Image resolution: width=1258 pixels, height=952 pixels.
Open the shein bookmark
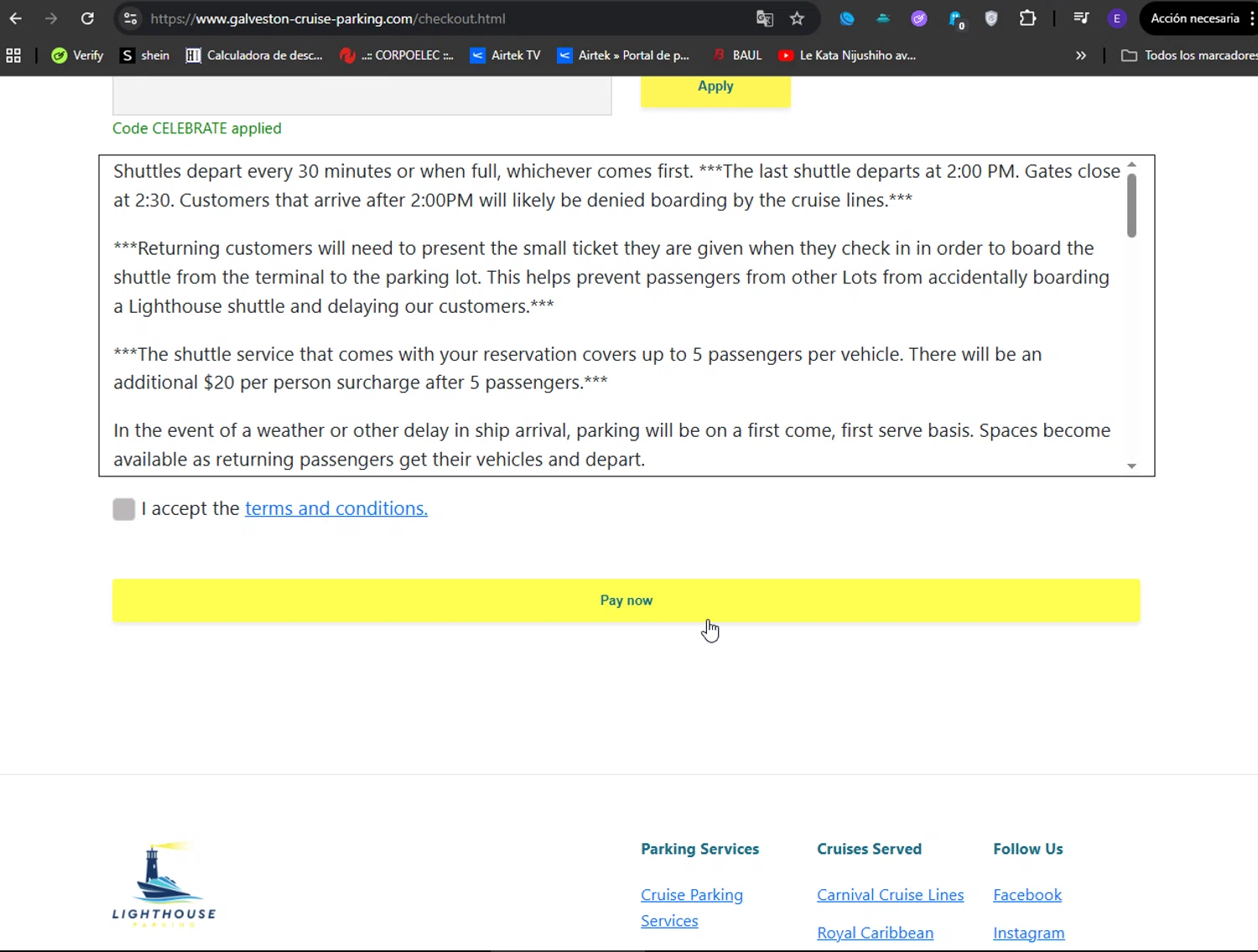145,55
